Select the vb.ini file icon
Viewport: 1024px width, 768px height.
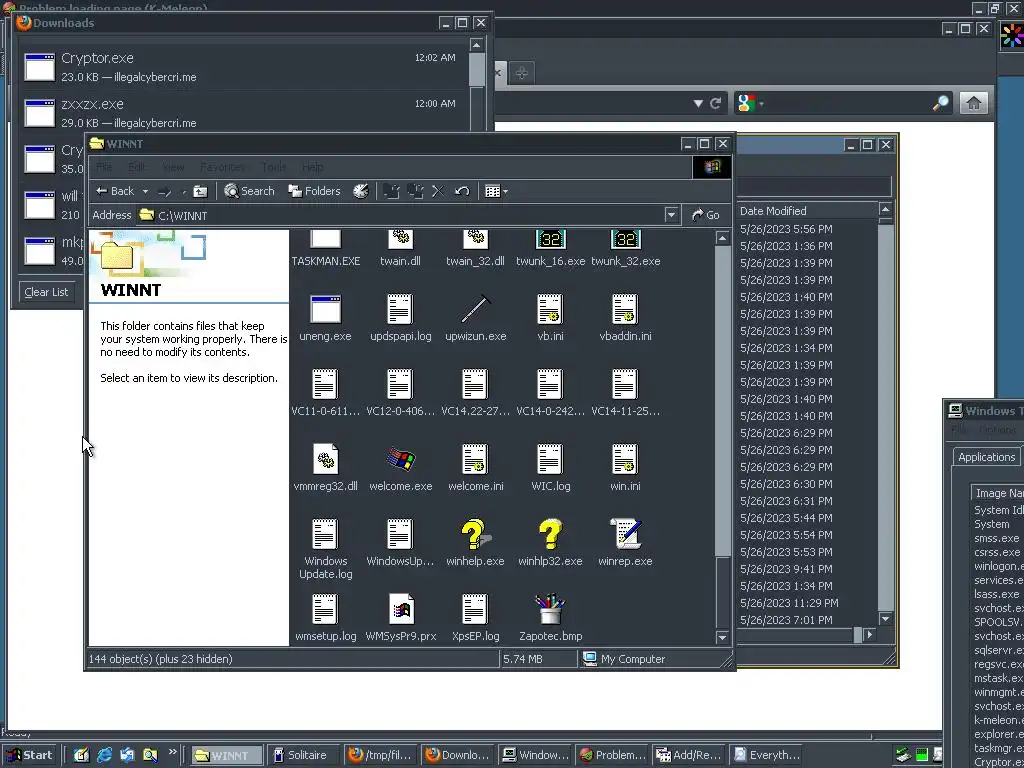point(550,309)
